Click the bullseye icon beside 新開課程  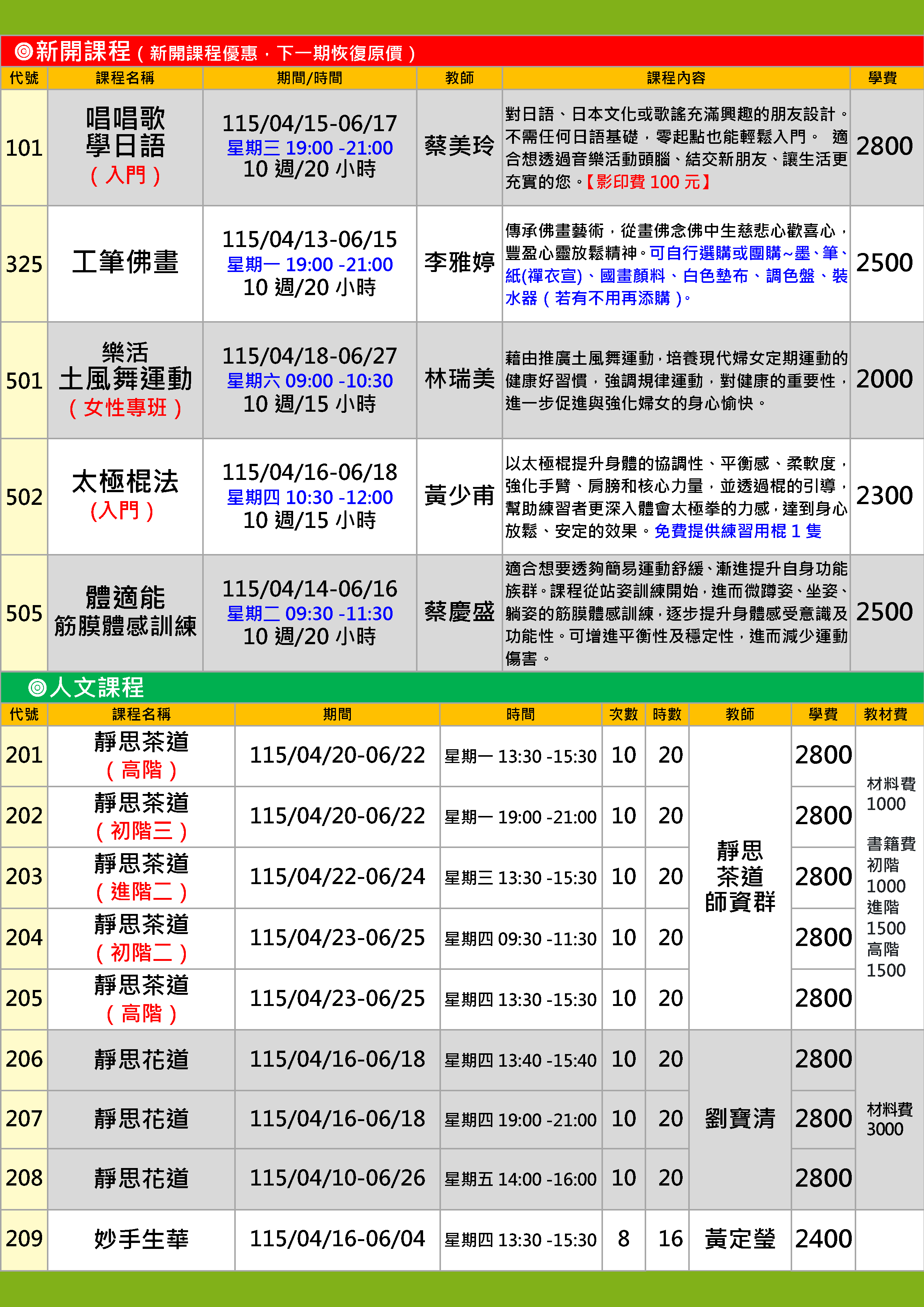tap(23, 52)
